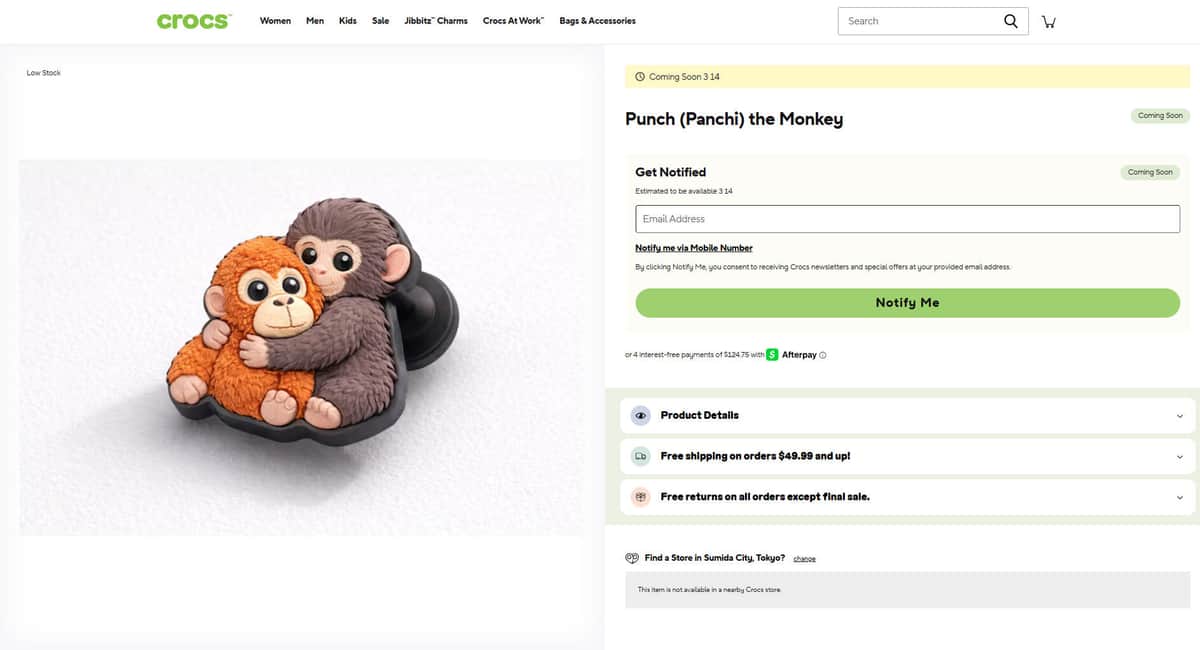Click the search magnifier icon
This screenshot has width=1200, height=650.
[x=1011, y=21]
